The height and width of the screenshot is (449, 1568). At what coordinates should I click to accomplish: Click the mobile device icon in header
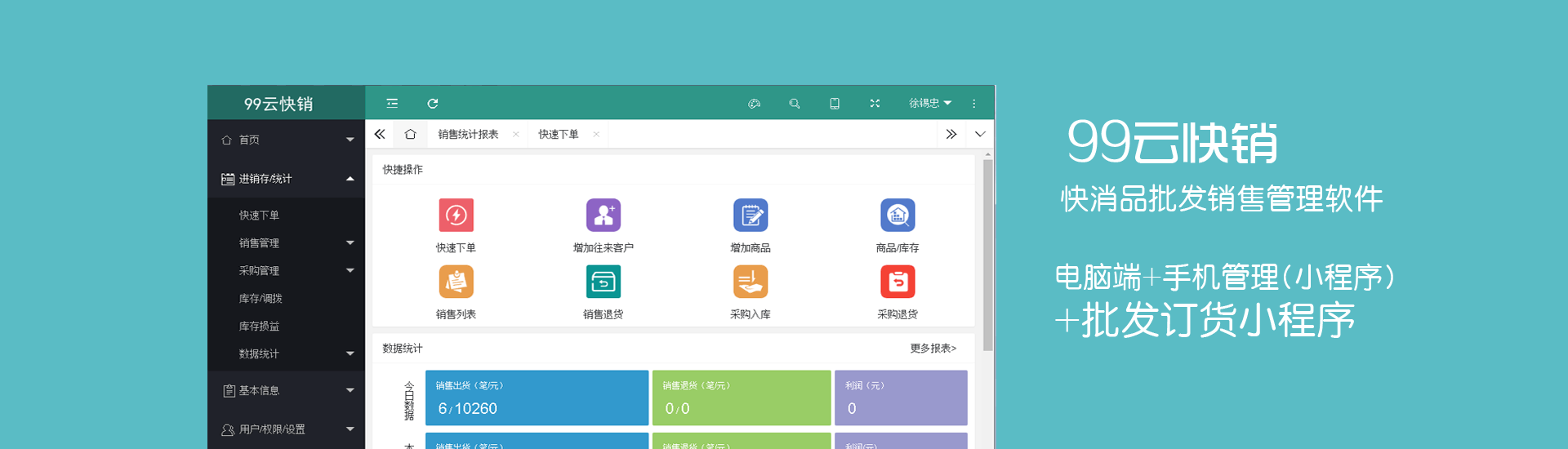tap(835, 104)
